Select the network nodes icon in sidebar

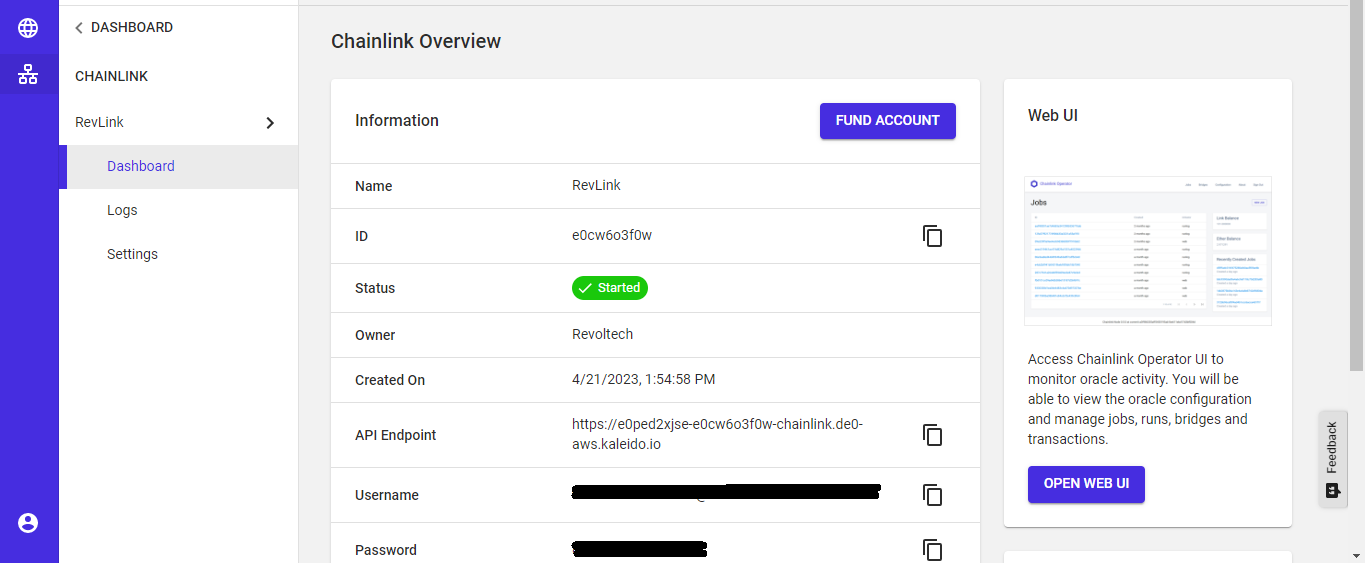28,75
